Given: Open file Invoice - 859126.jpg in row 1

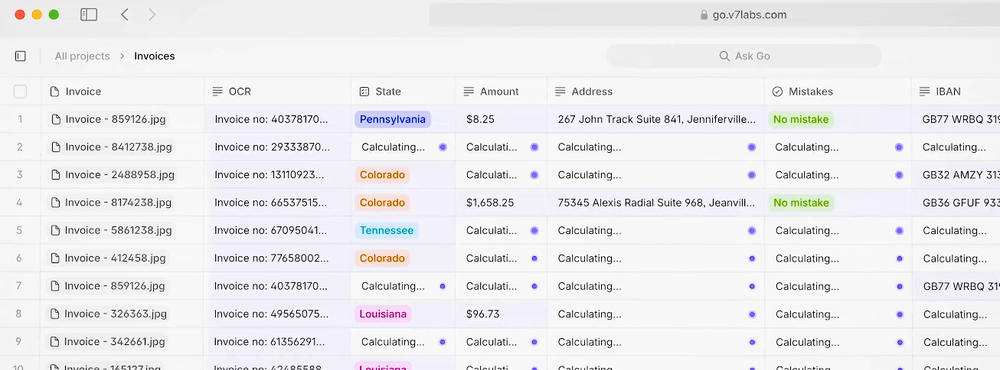Looking at the screenshot, I should coord(108,119).
